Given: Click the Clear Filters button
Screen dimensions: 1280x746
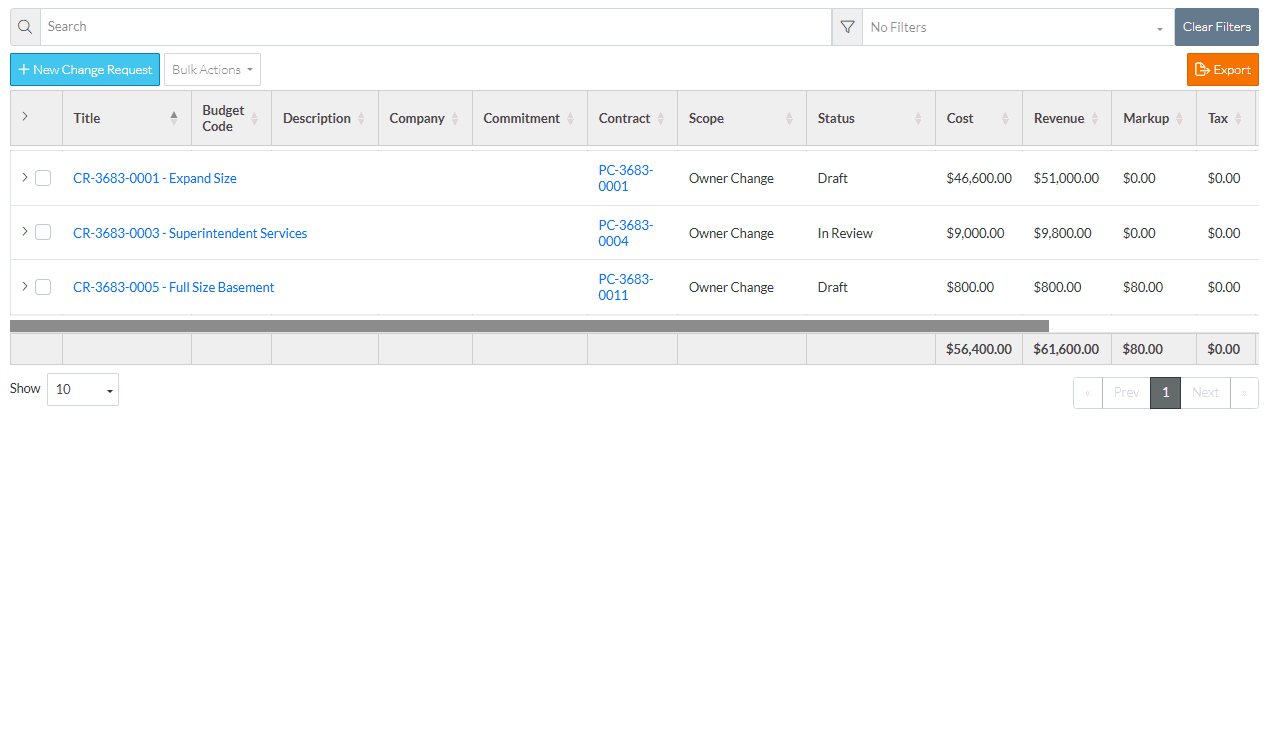Looking at the screenshot, I should (1216, 27).
